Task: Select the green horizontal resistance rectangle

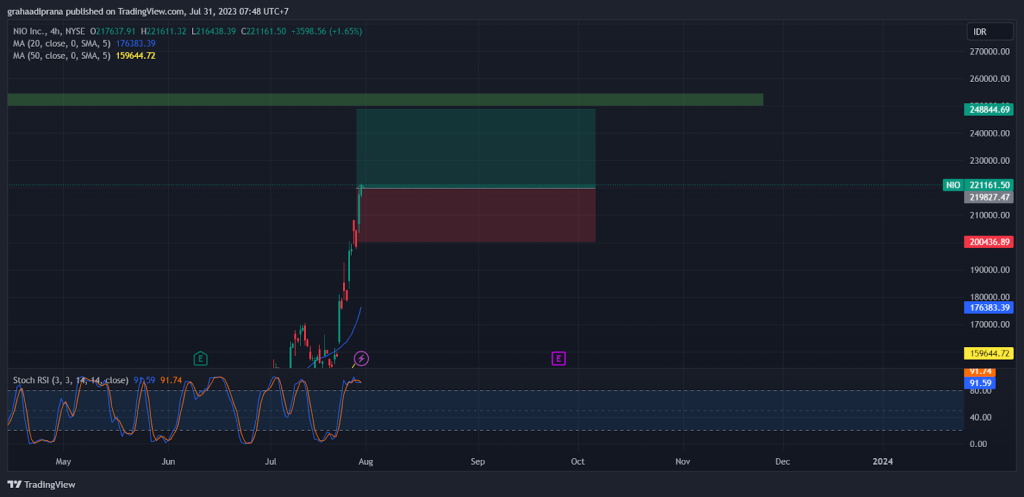Action: (x=385, y=99)
